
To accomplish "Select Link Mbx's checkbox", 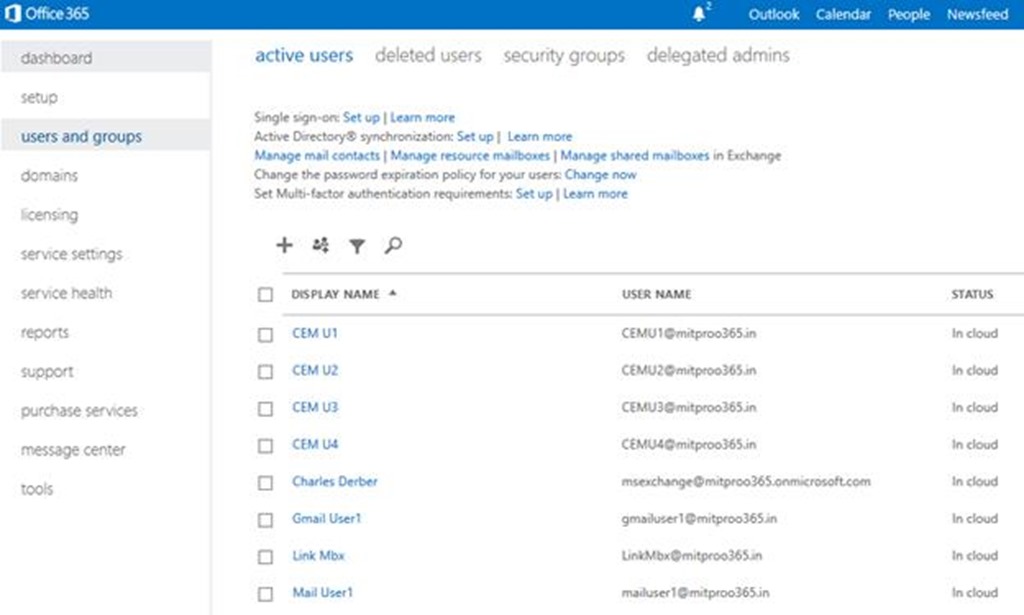I will click(265, 557).
